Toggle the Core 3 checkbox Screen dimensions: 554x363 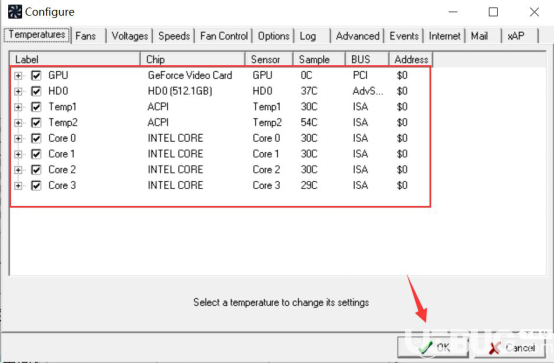tap(36, 186)
